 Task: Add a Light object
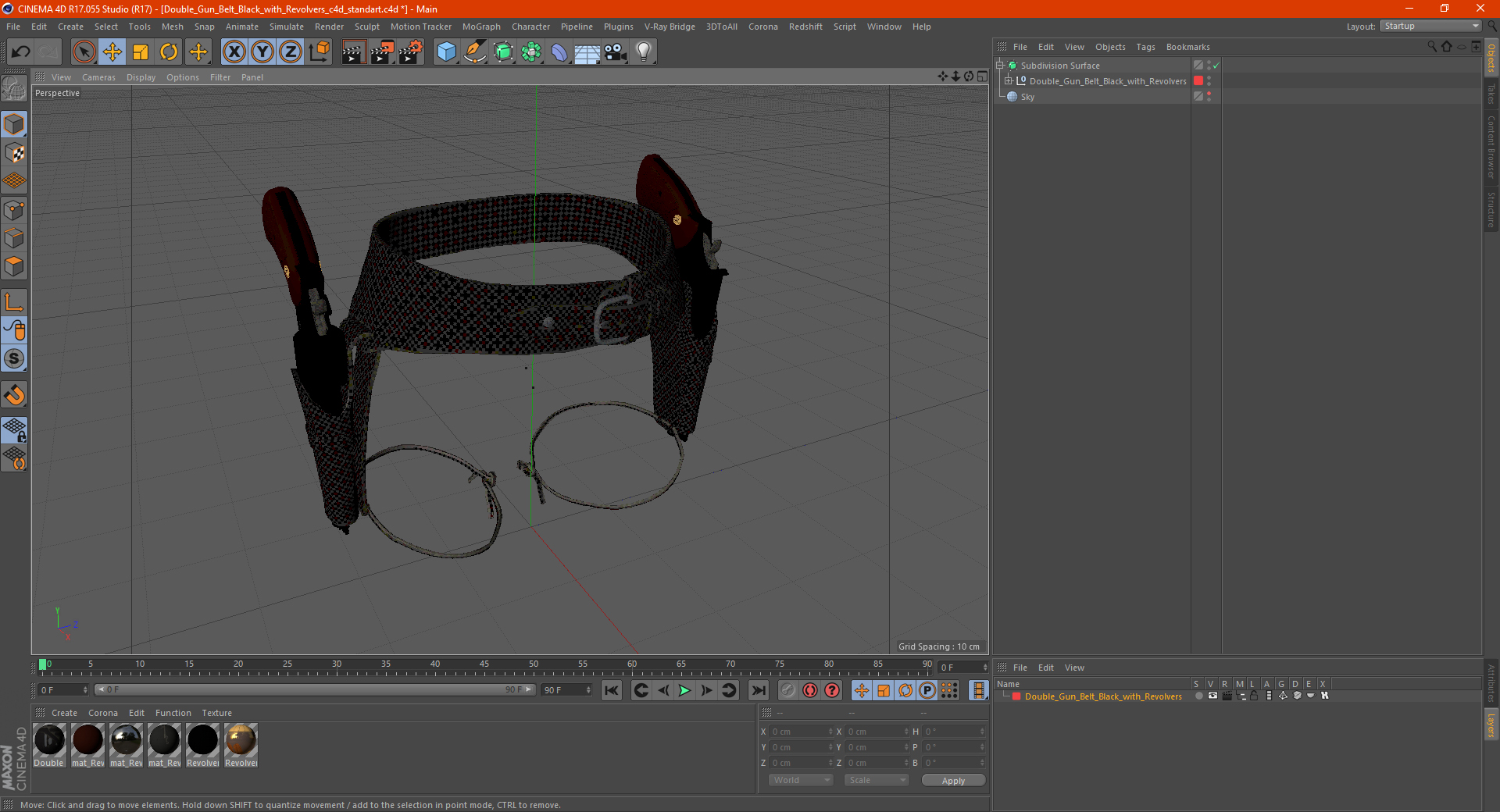pos(644,52)
